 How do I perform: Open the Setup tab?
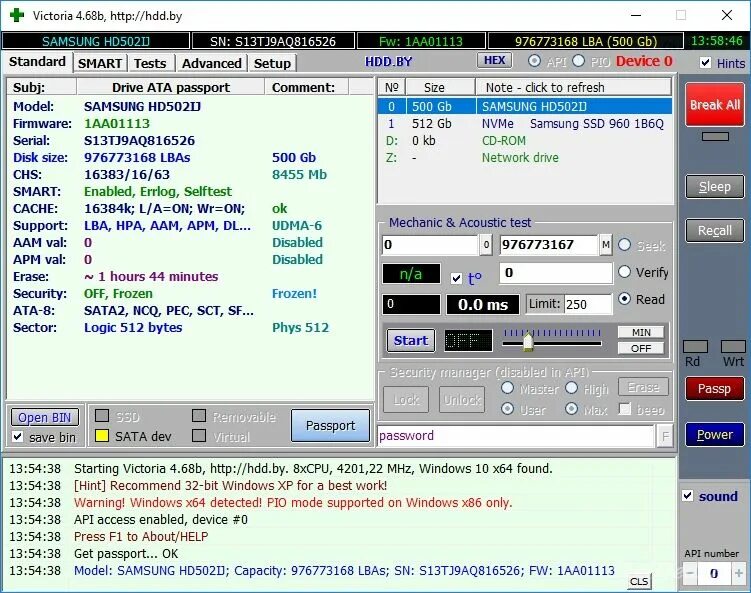coord(272,63)
